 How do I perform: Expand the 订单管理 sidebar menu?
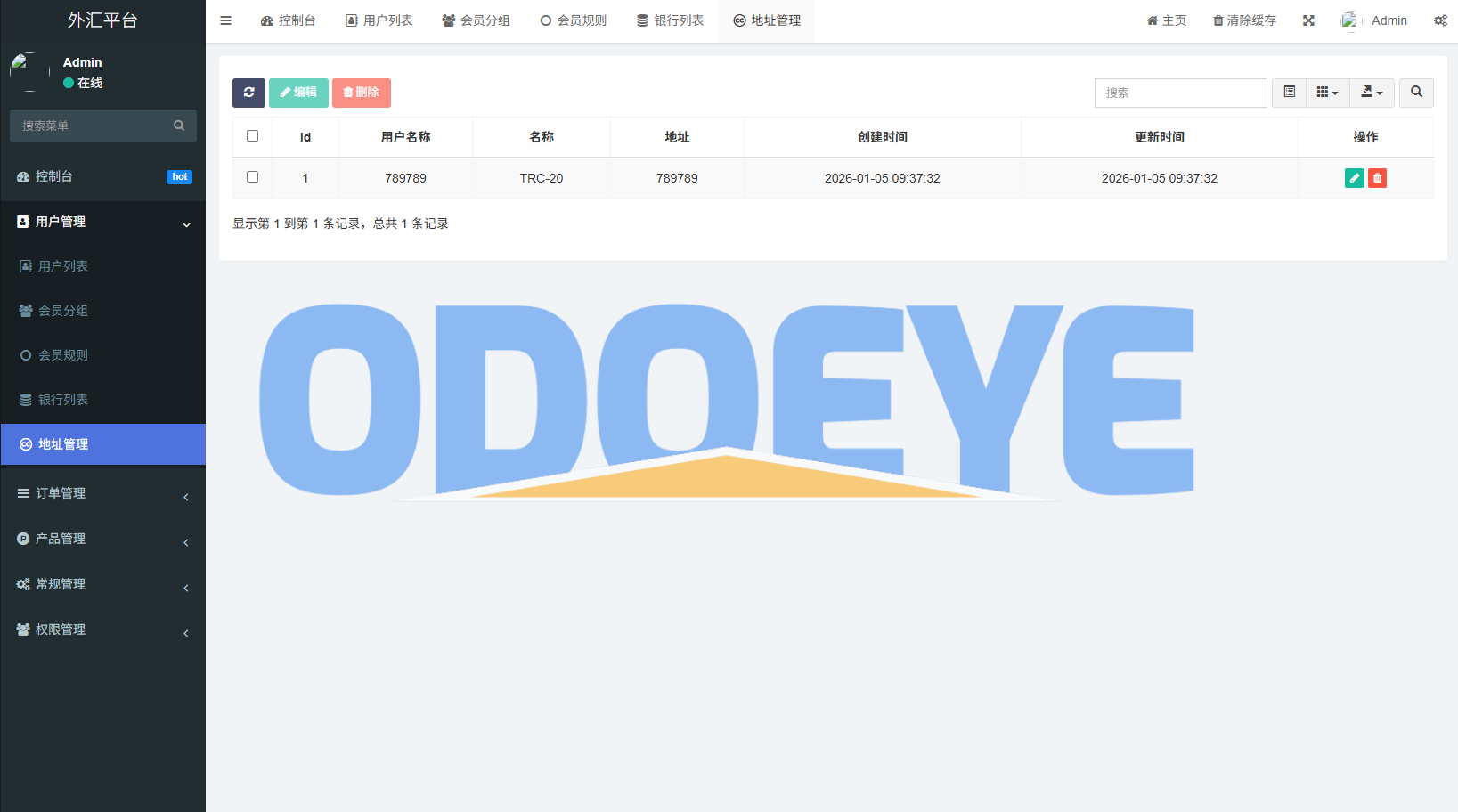(x=102, y=493)
